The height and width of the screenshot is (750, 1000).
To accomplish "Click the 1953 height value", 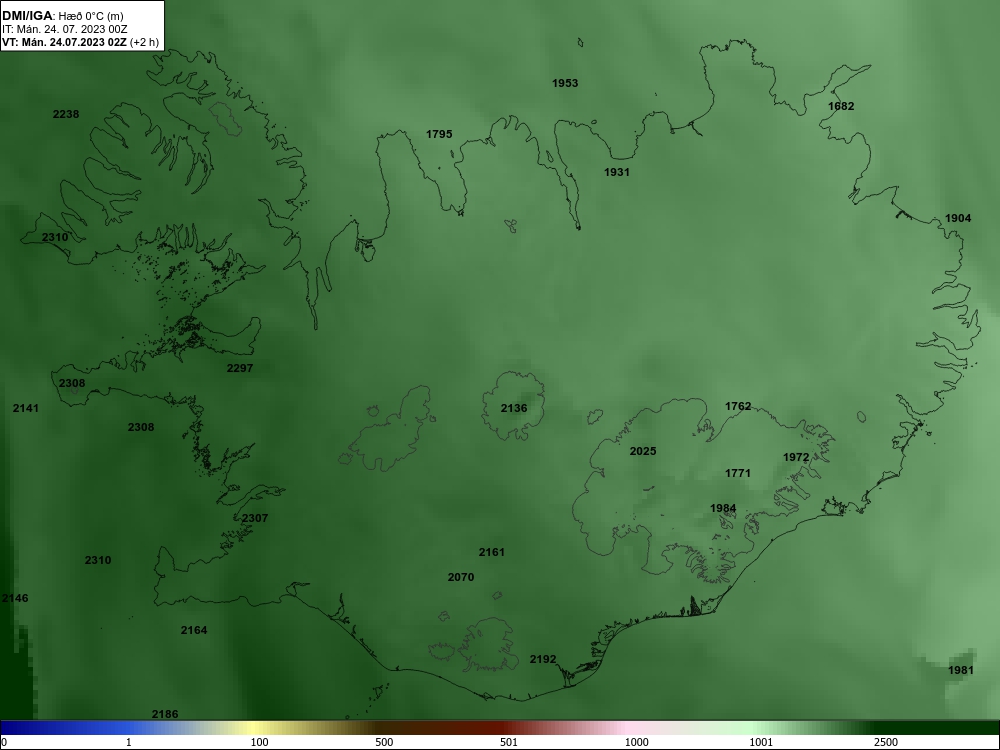I will tap(565, 83).
